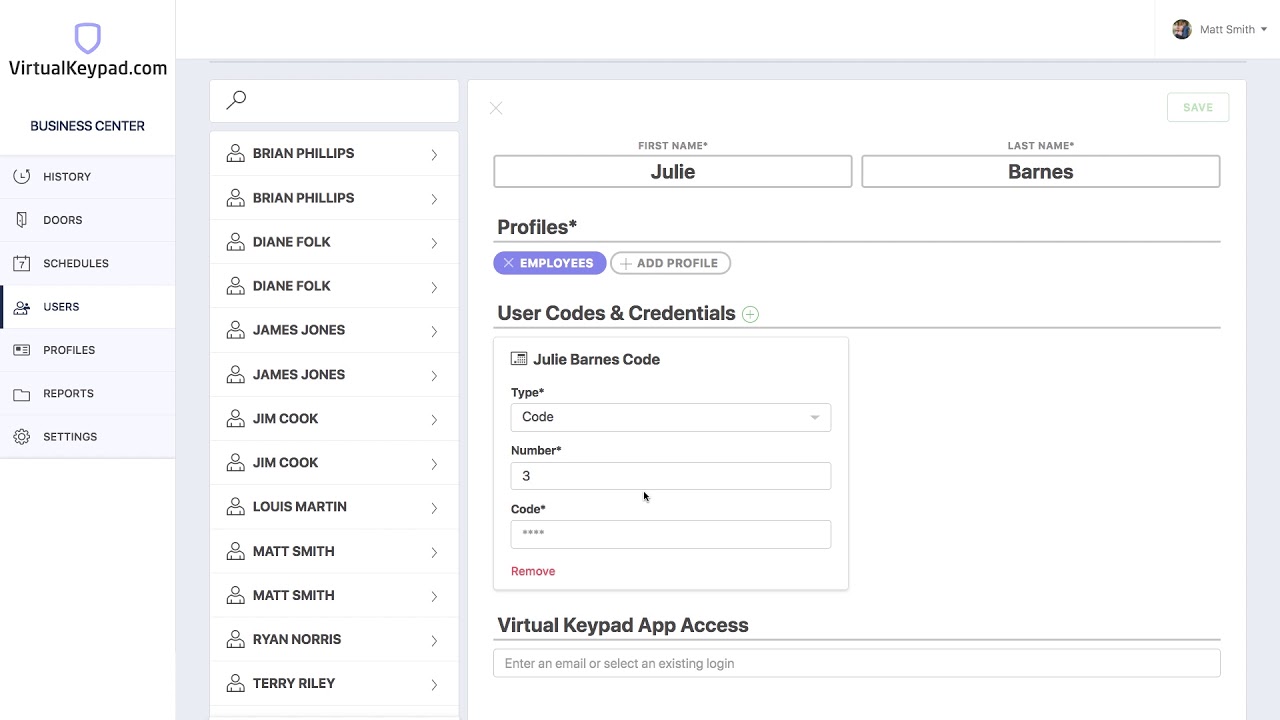The image size is (1280, 720).
Task: Go to the Doors page
Action: coord(62,220)
